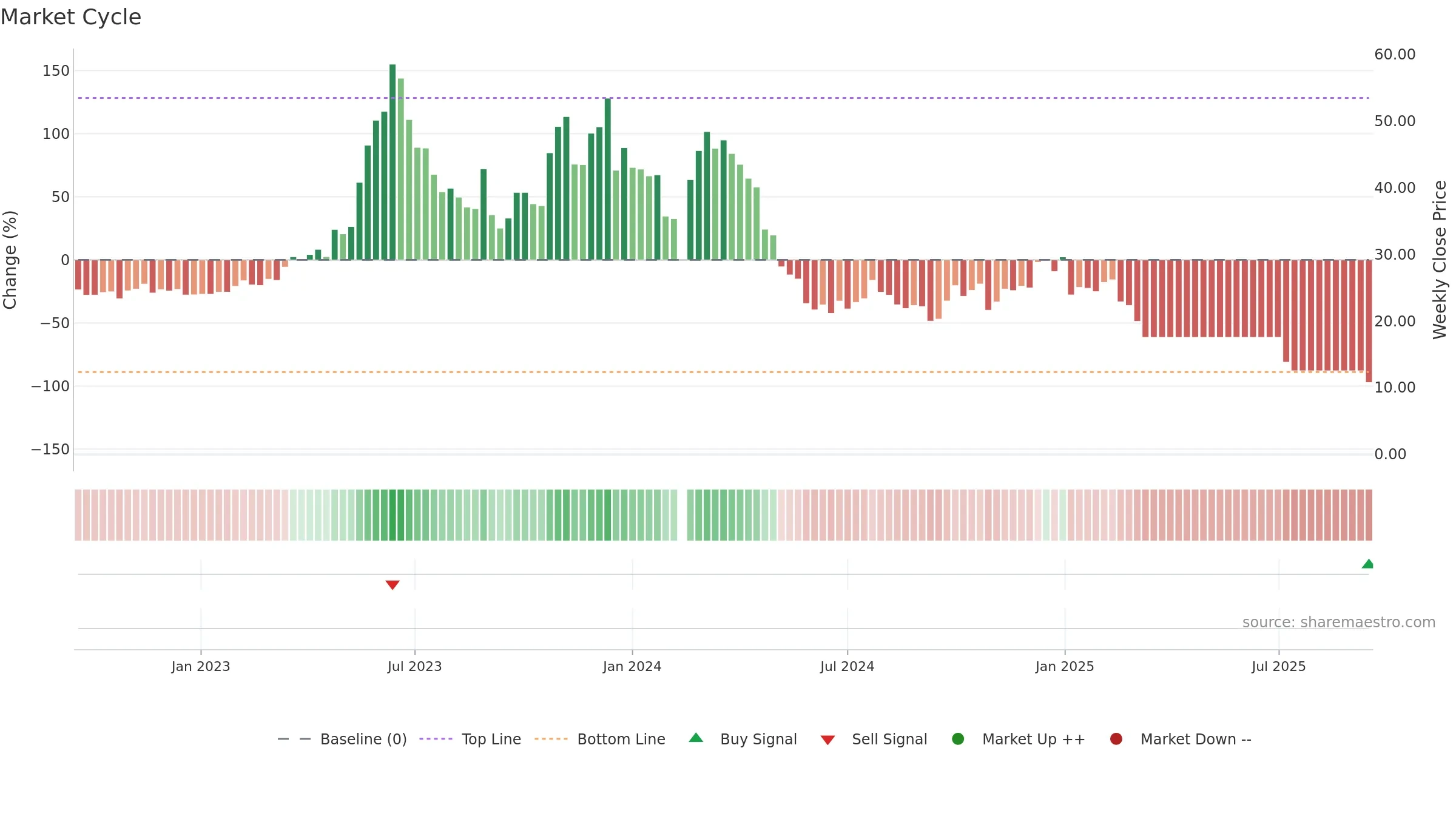This screenshot has height=819, width=1456.
Task: Click the Jan 2025 x-axis label
Action: pos(1065,666)
